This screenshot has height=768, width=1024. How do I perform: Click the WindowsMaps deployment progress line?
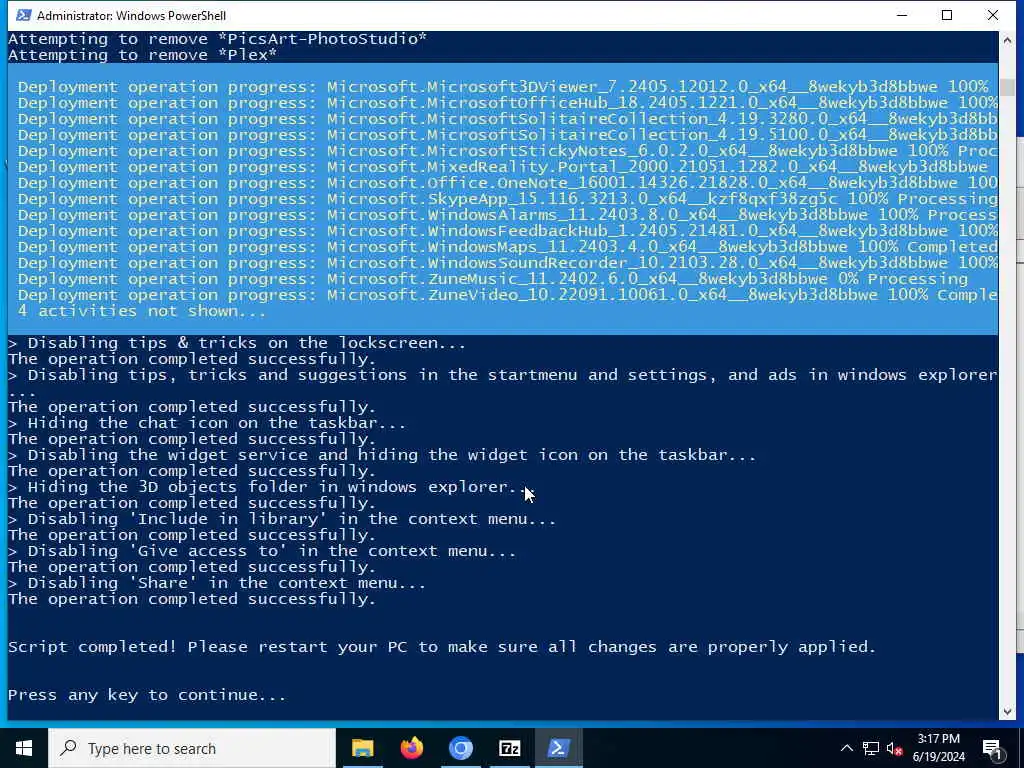tap(507, 246)
